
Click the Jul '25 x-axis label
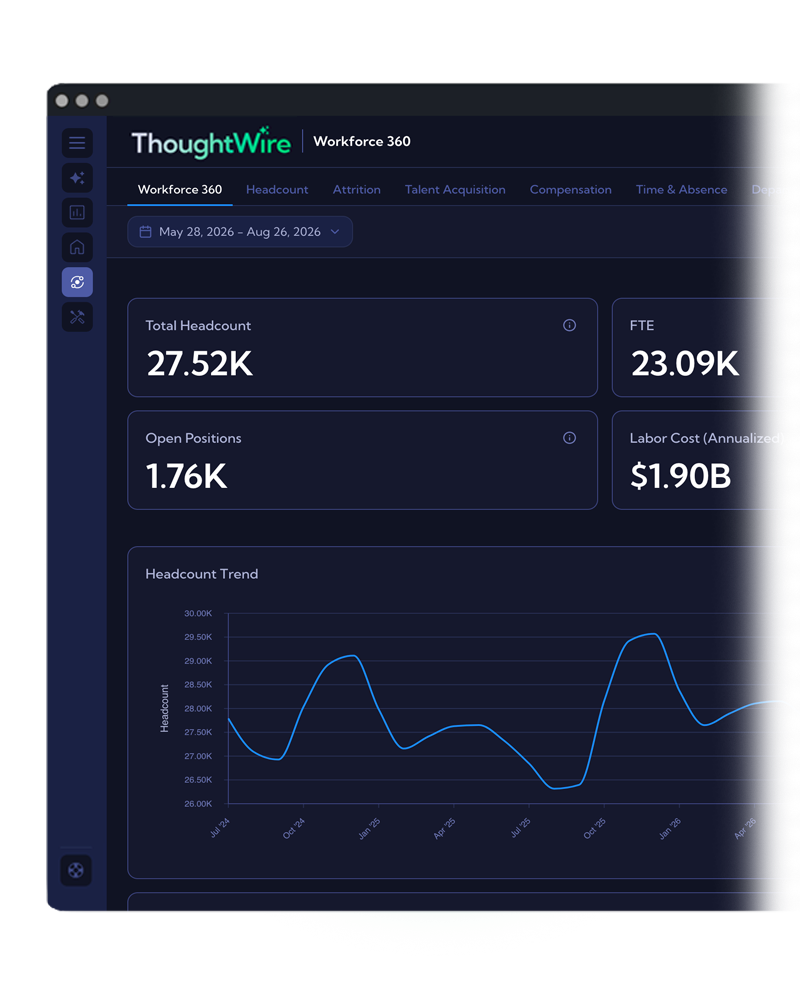point(520,828)
